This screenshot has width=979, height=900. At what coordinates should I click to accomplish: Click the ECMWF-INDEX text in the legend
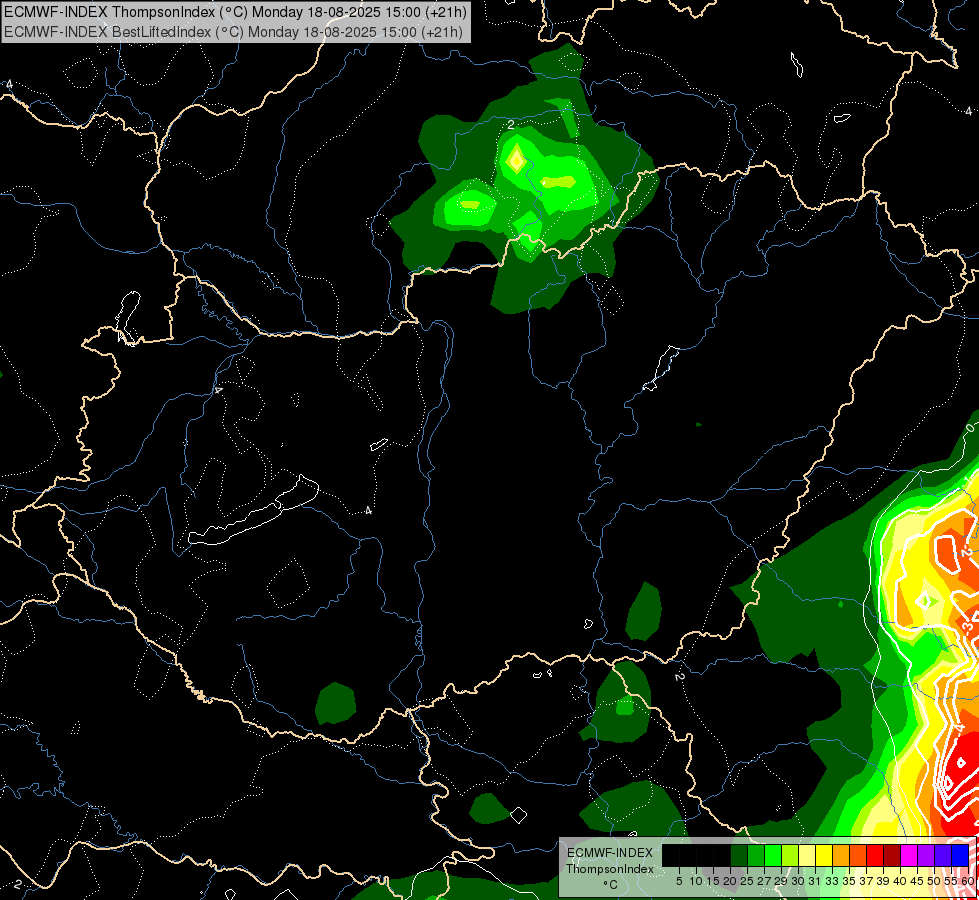pyautogui.click(x=610, y=853)
